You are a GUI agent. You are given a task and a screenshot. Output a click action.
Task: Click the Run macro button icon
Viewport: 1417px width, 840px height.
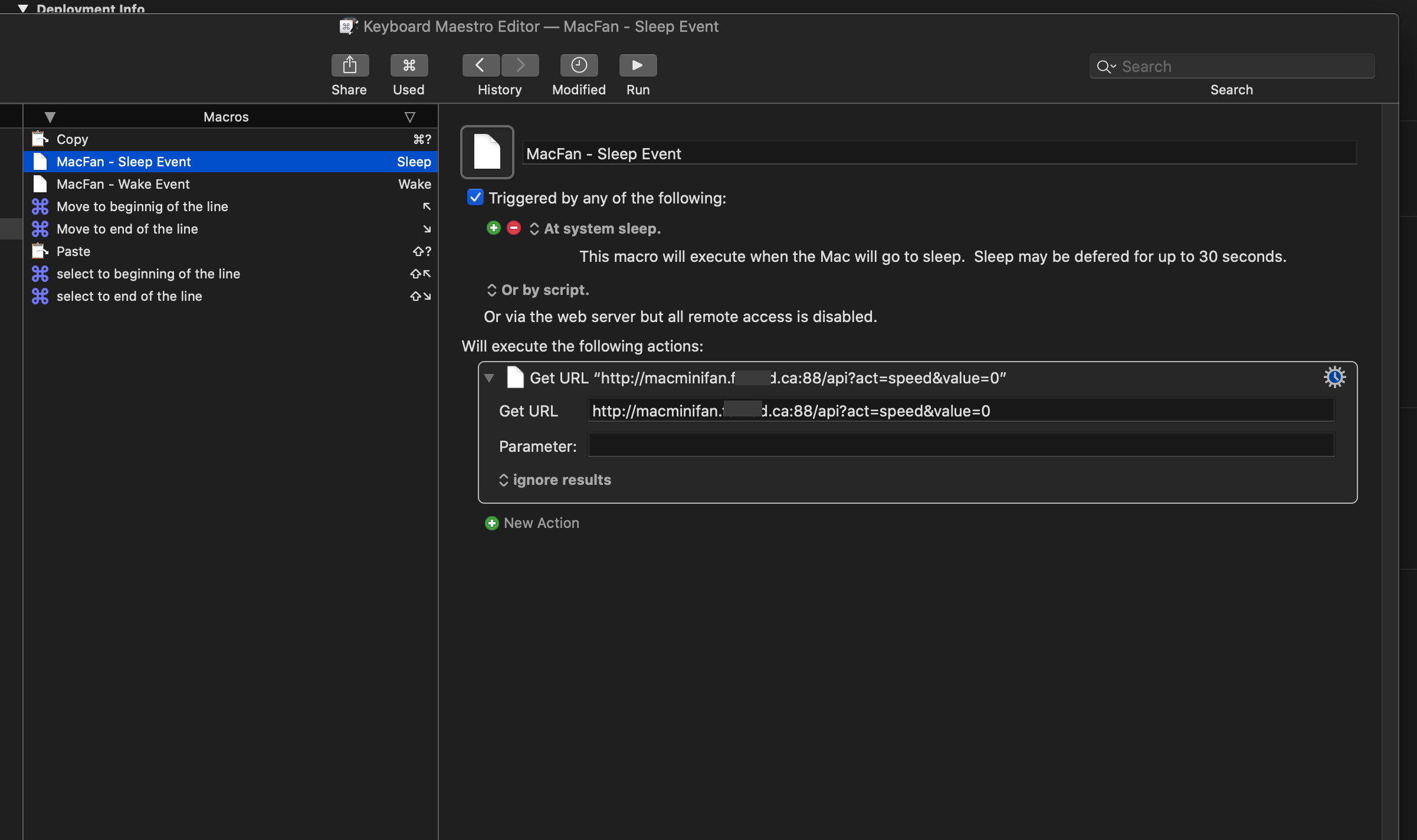[x=637, y=64]
